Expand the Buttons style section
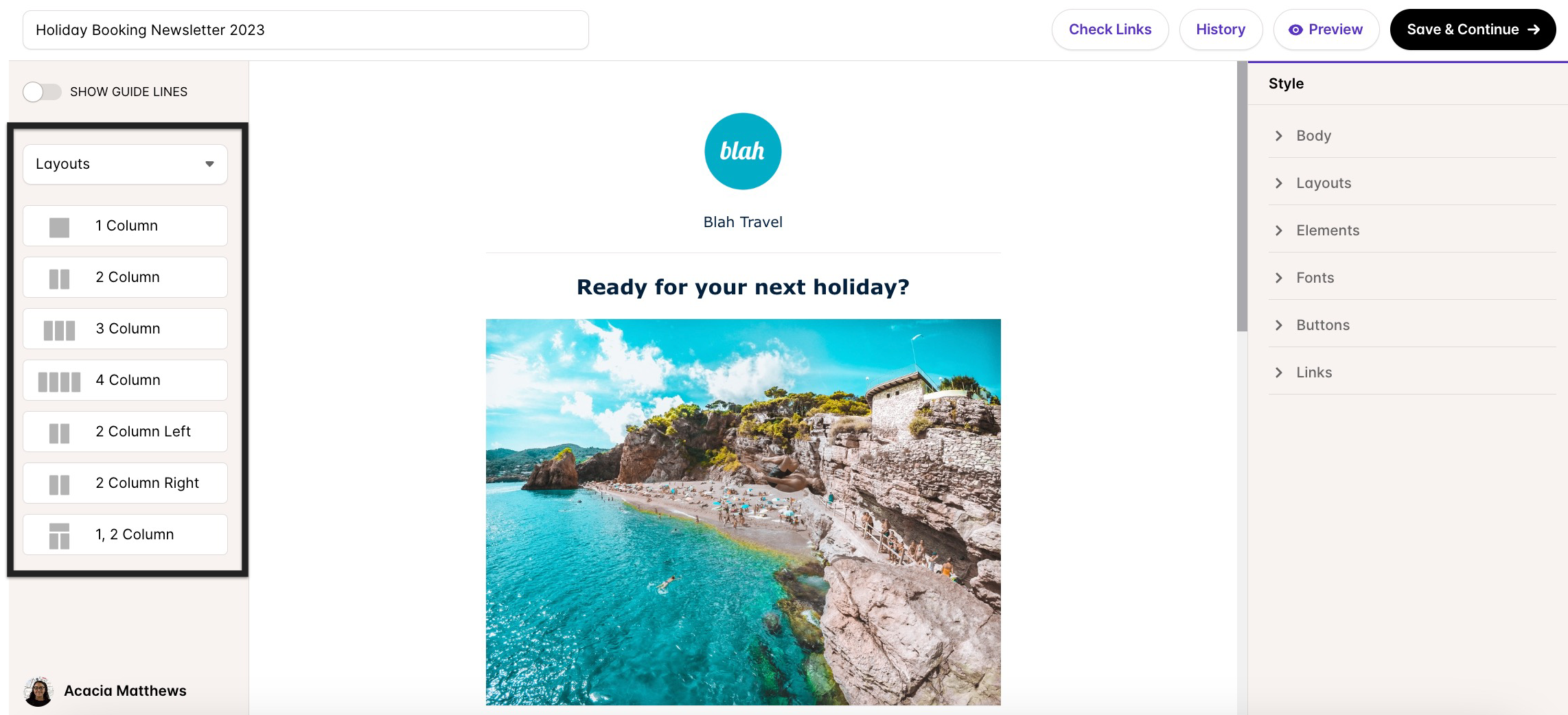 coord(1412,325)
